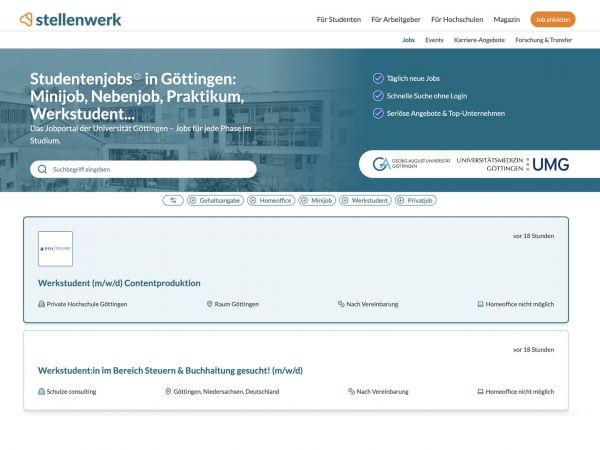Click the building icon next to Schulze consulting
Image resolution: width=600 pixels, height=450 pixels.
tap(41, 392)
